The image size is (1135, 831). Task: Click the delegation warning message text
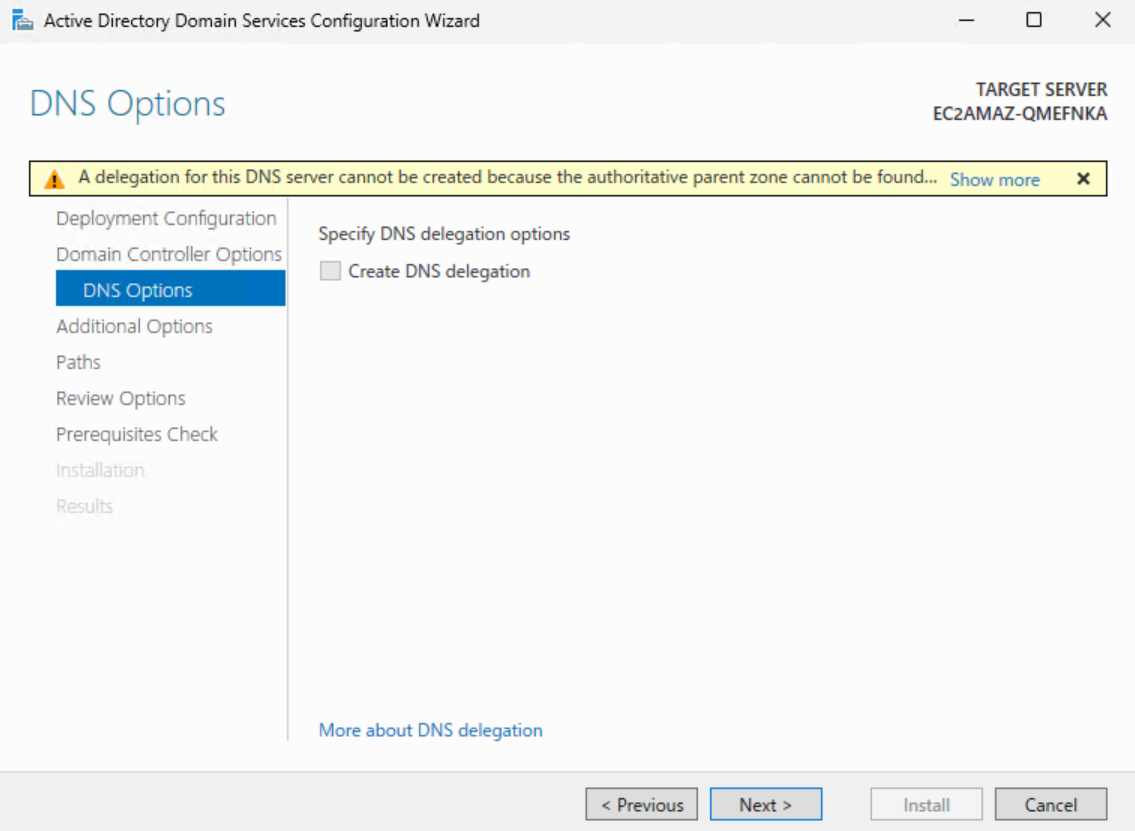click(x=507, y=178)
